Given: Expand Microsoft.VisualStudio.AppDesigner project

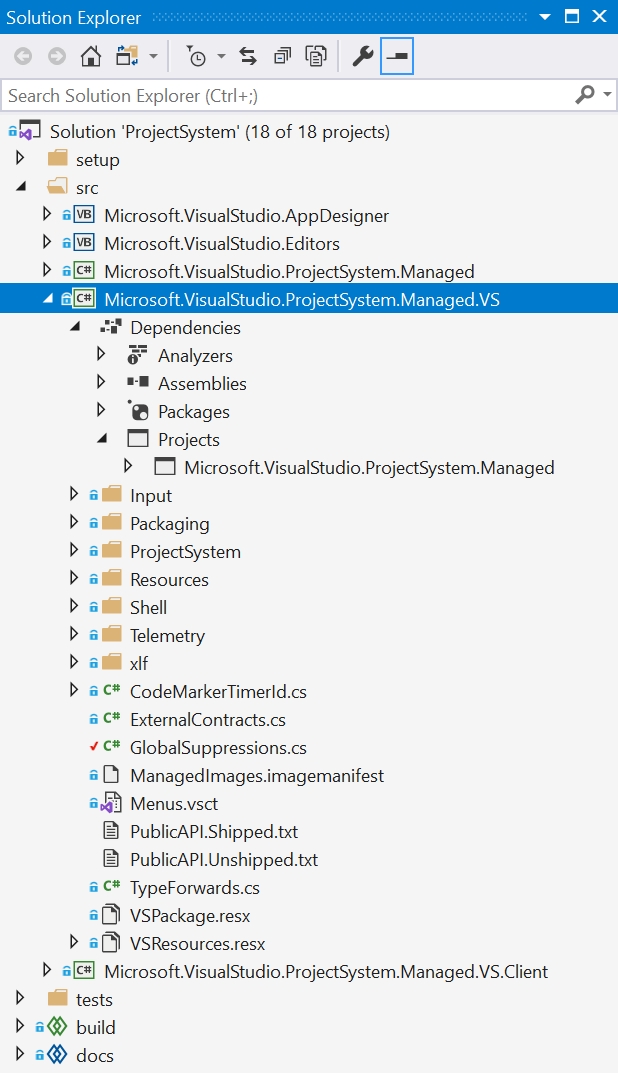Looking at the screenshot, I should (47, 215).
